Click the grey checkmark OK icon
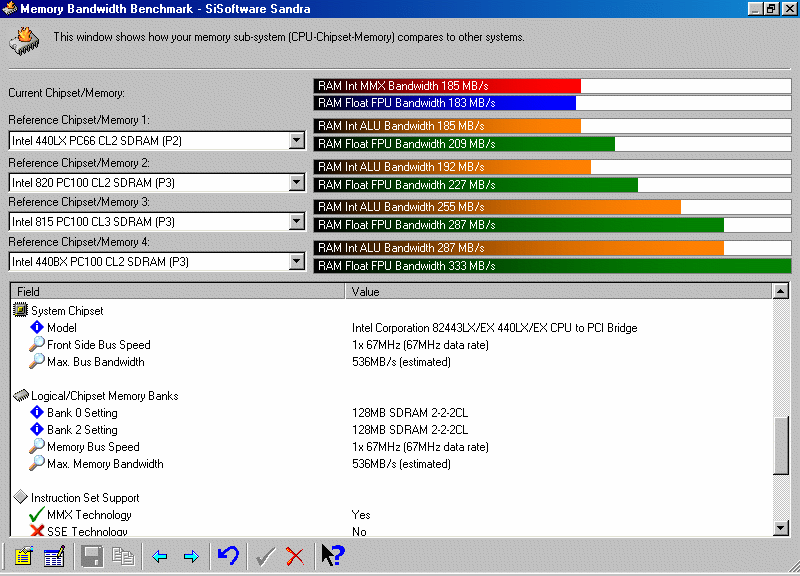 265,557
